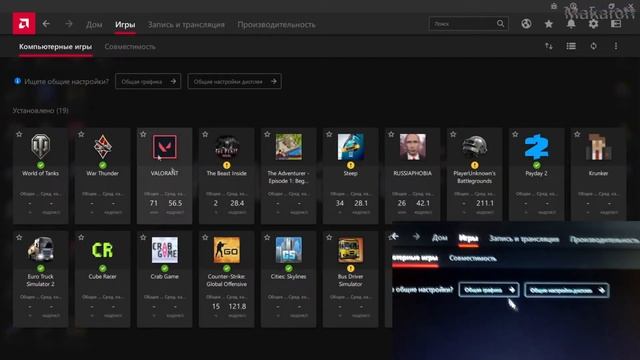Favorite Cities: Skylines with star

pos(267,238)
